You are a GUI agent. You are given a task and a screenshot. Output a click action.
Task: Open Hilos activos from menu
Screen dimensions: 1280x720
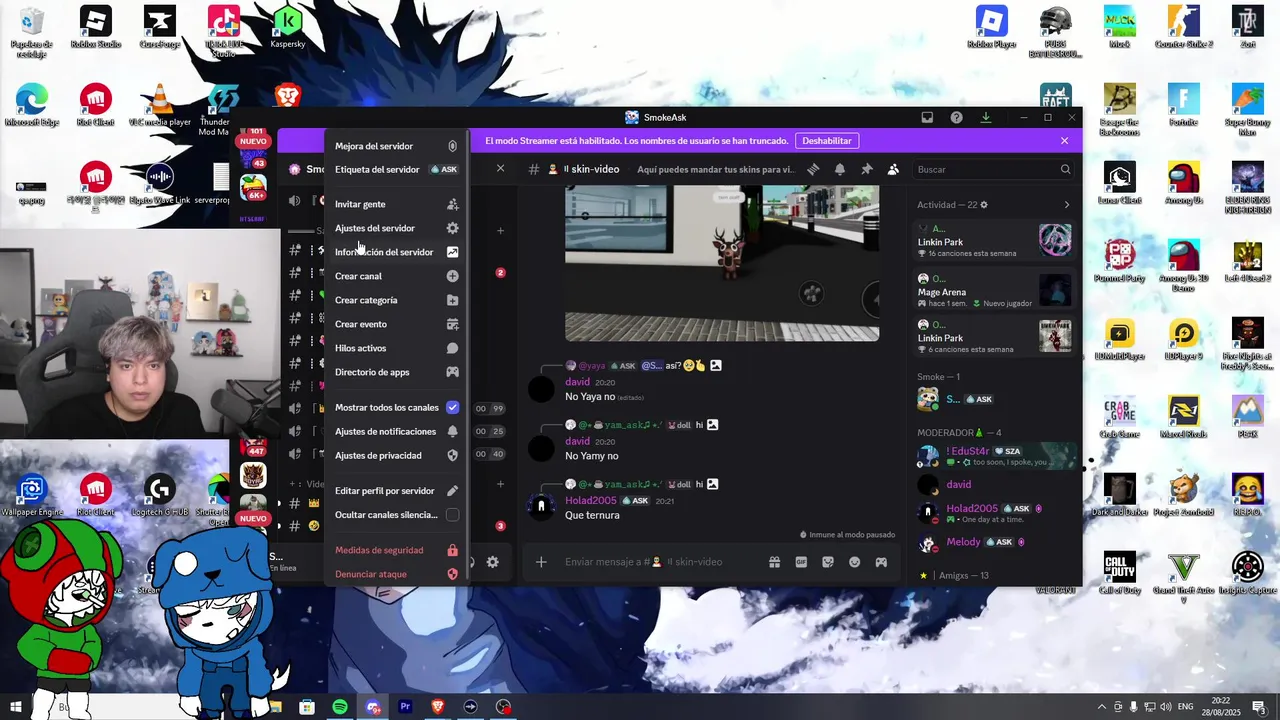[395, 348]
